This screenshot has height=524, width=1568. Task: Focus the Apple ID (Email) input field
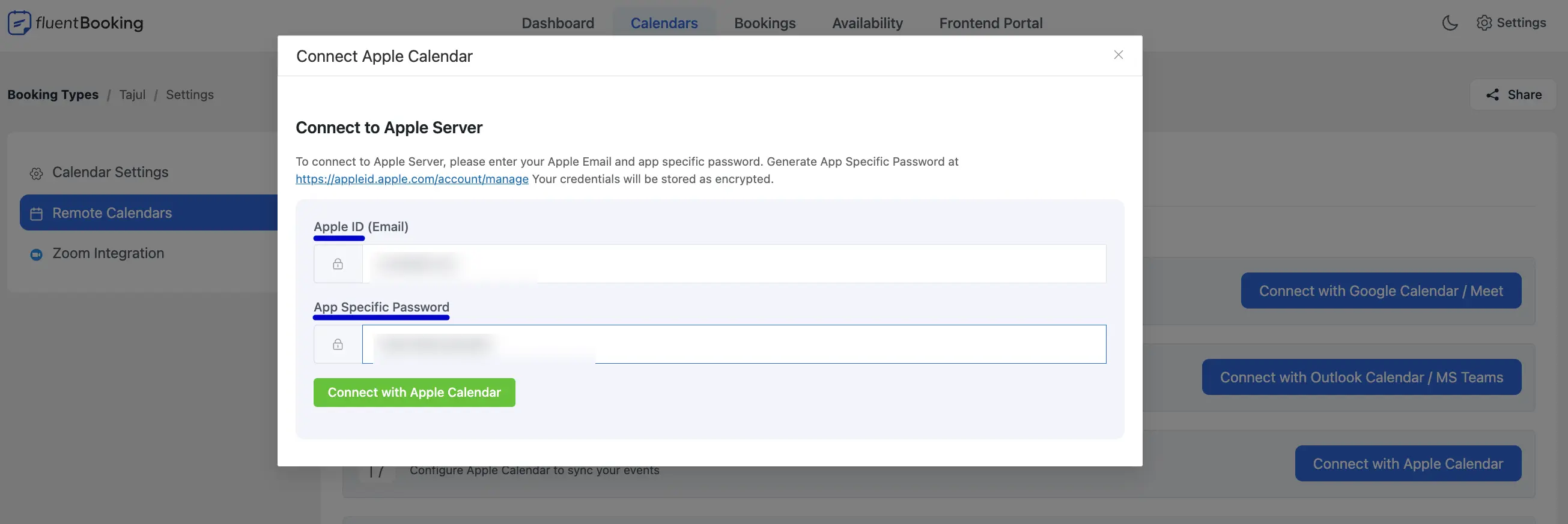coord(734,264)
